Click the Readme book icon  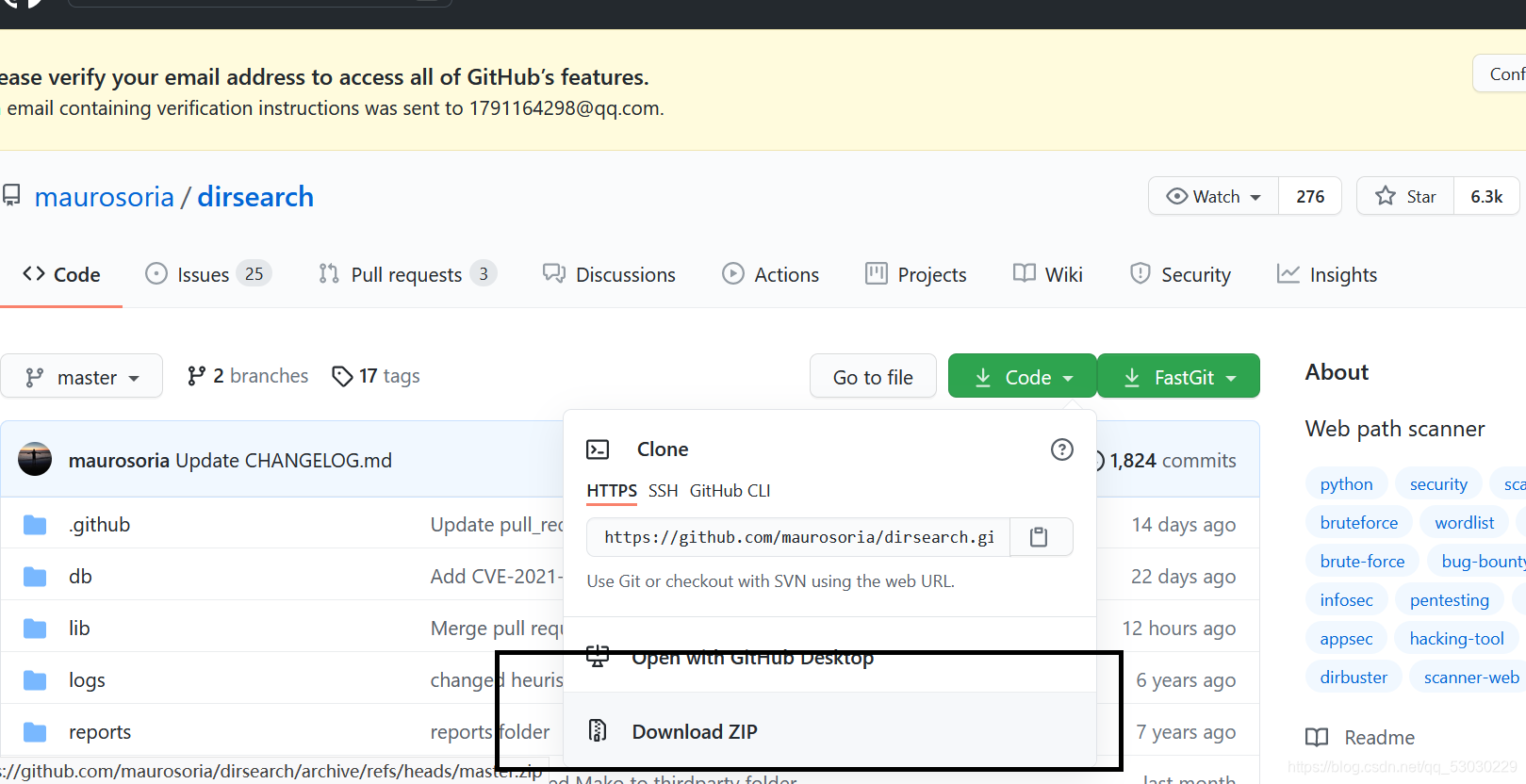[1317, 737]
